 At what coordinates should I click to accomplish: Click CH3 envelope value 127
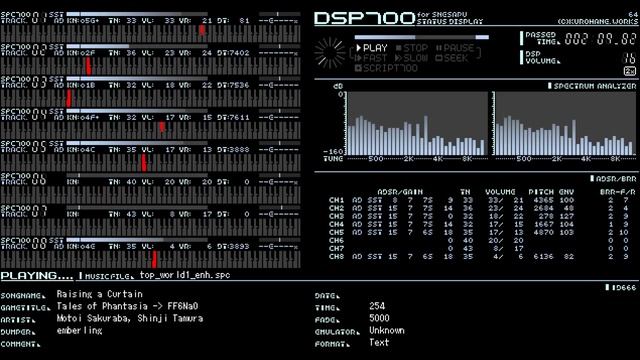(567, 216)
